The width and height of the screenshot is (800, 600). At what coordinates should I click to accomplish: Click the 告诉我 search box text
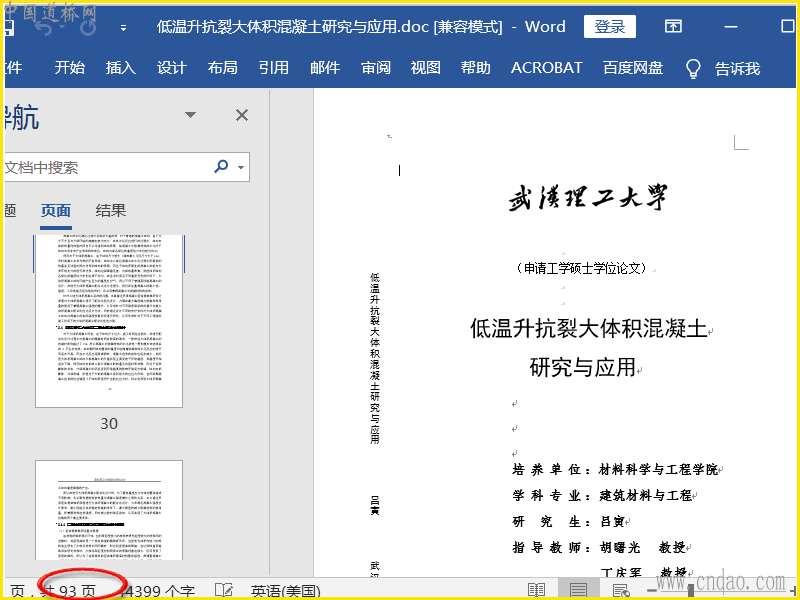click(737, 68)
